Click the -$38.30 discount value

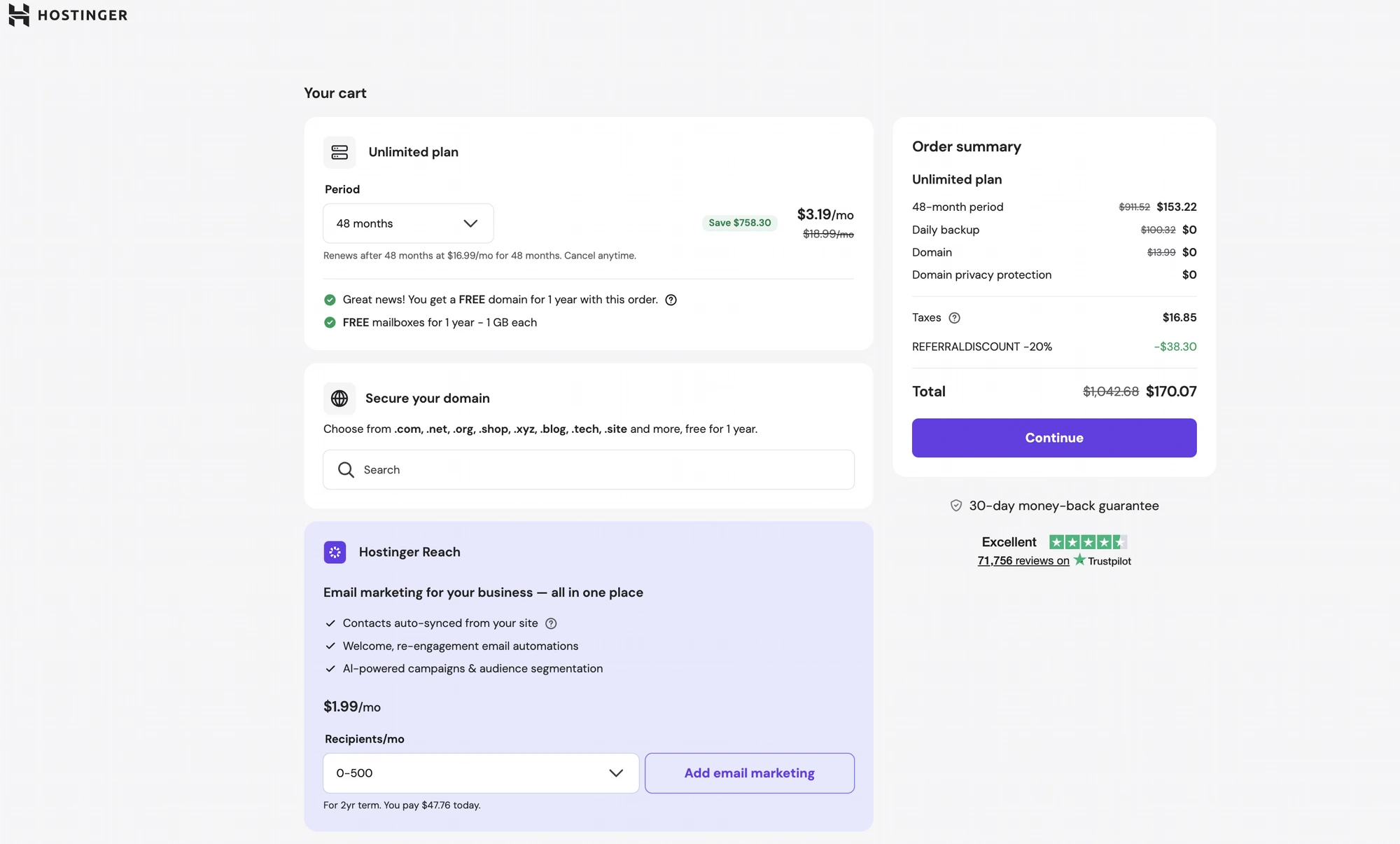click(x=1175, y=347)
